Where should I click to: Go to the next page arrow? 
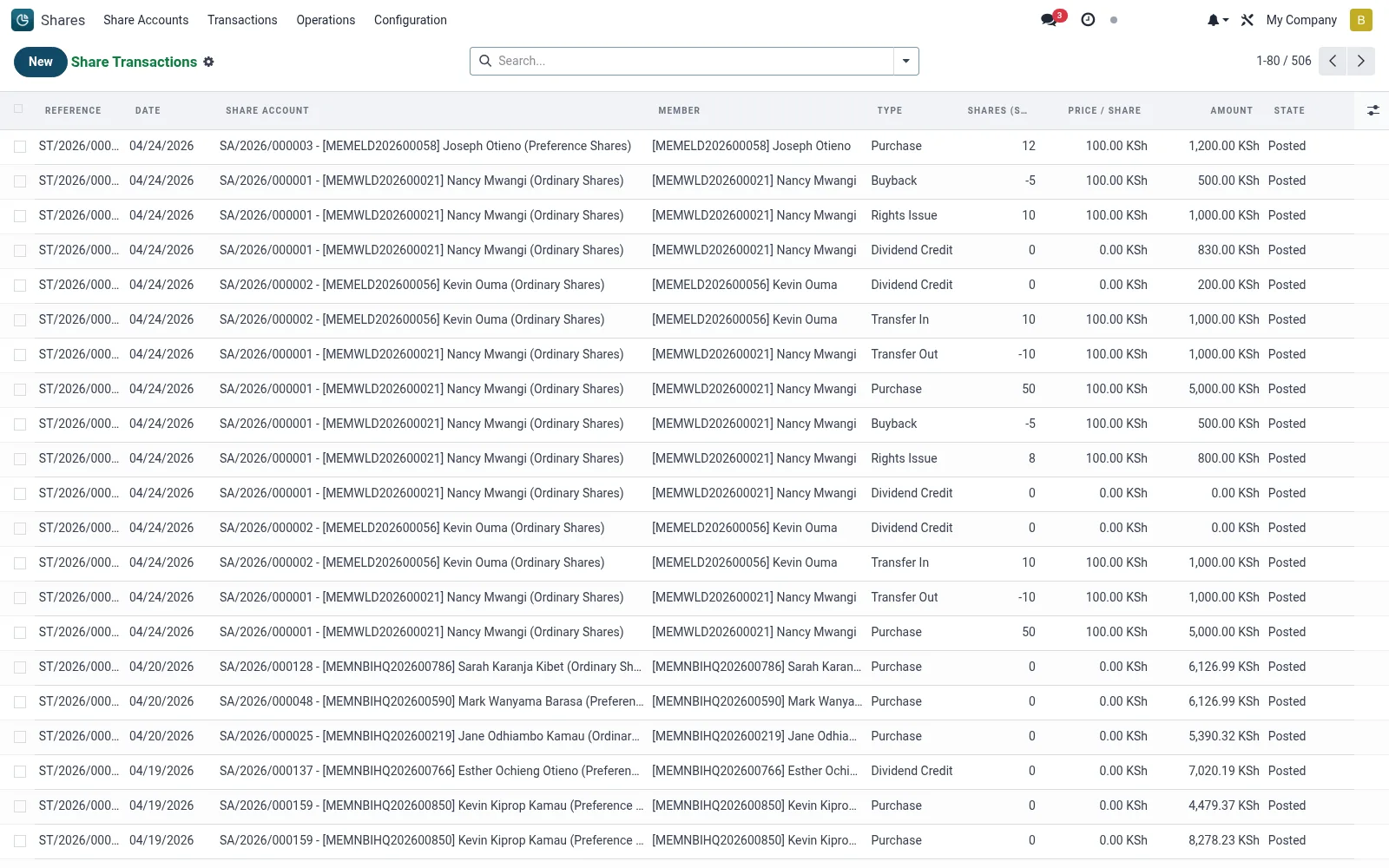[x=1360, y=61]
